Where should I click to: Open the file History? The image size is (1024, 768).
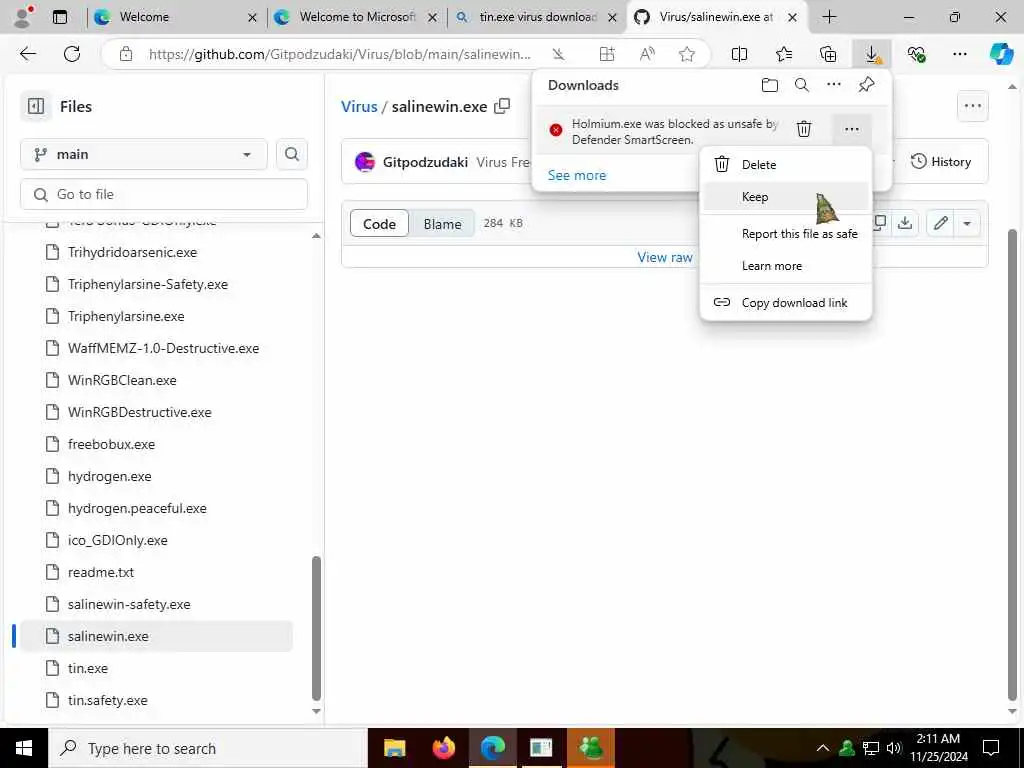(x=941, y=161)
